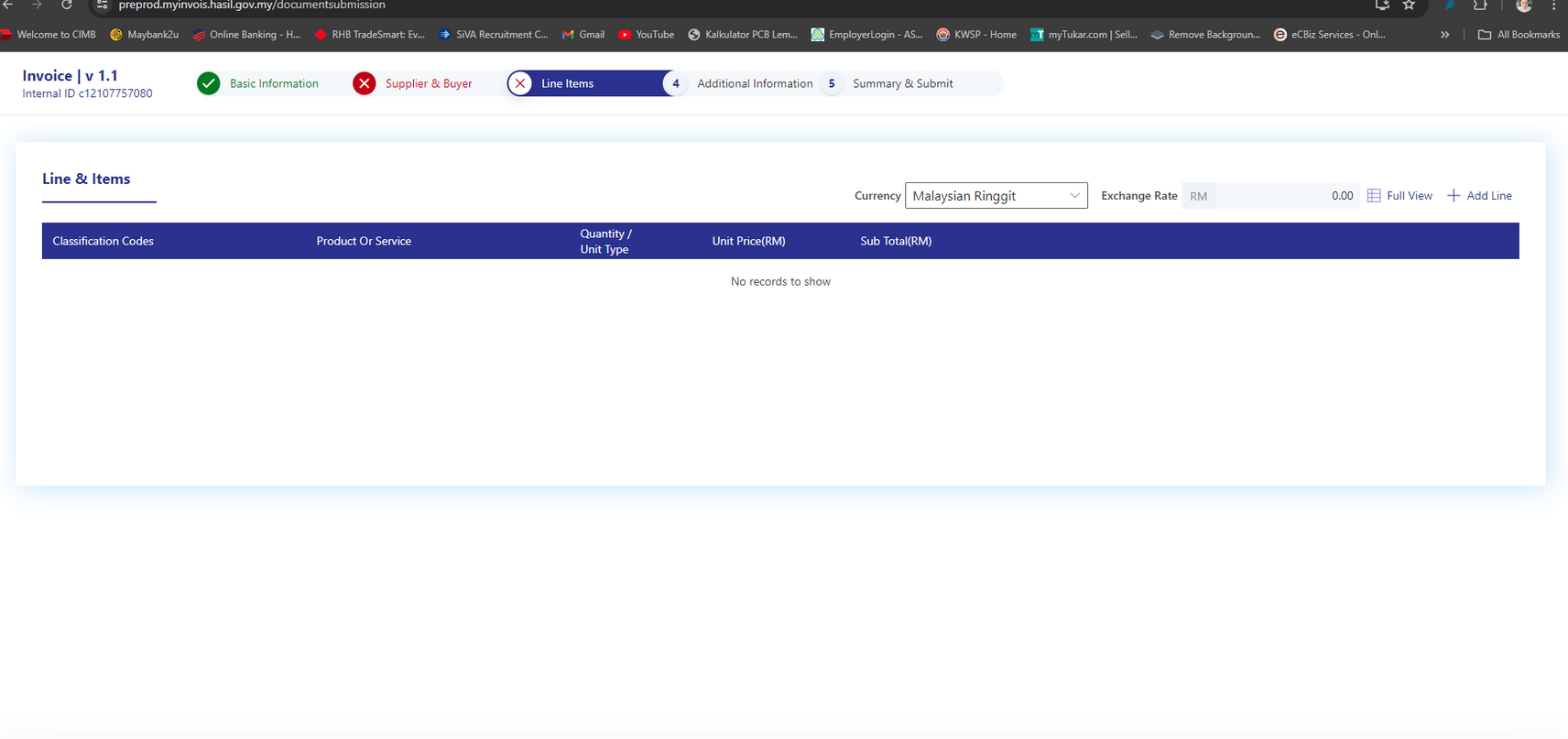This screenshot has width=1568, height=739.
Task: Go to Additional Information step
Action: coord(755,83)
